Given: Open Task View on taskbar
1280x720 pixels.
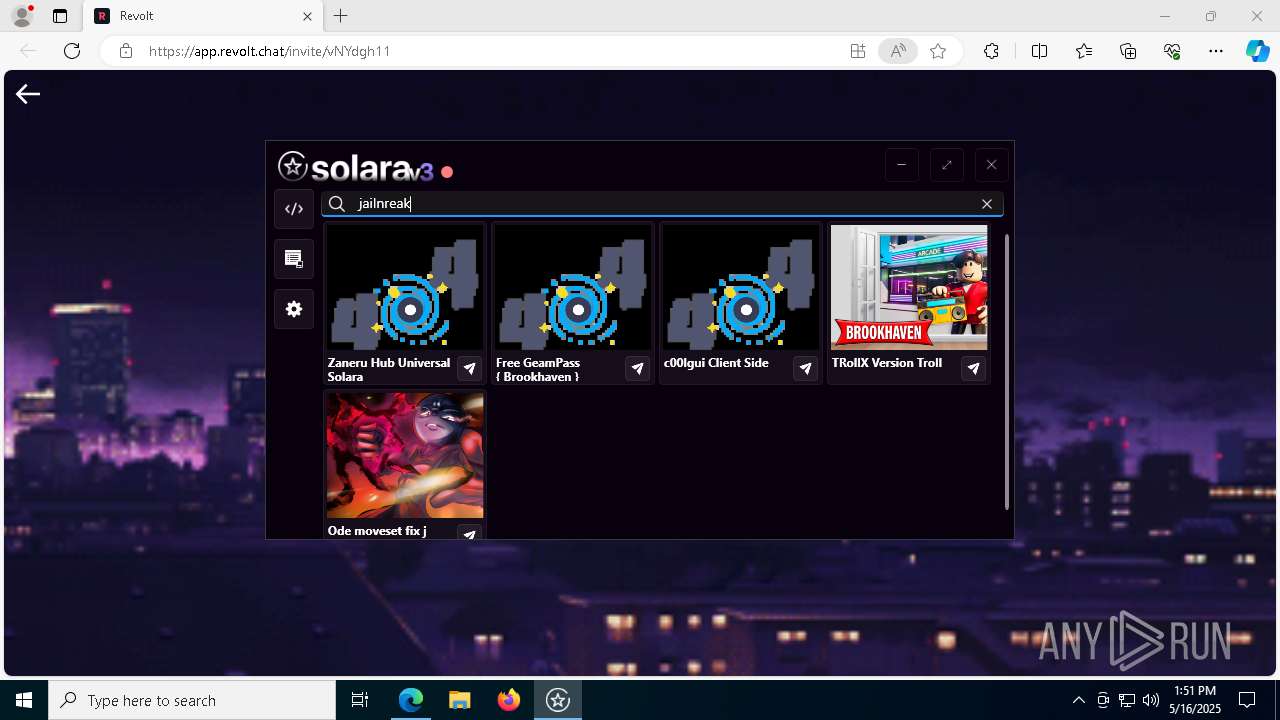Looking at the screenshot, I should point(360,700).
